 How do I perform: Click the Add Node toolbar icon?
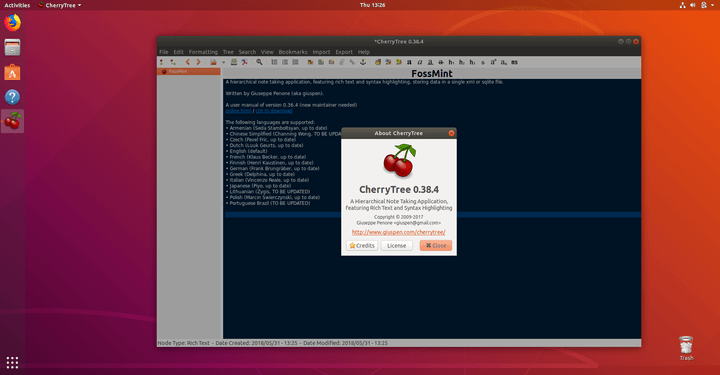coord(162,62)
